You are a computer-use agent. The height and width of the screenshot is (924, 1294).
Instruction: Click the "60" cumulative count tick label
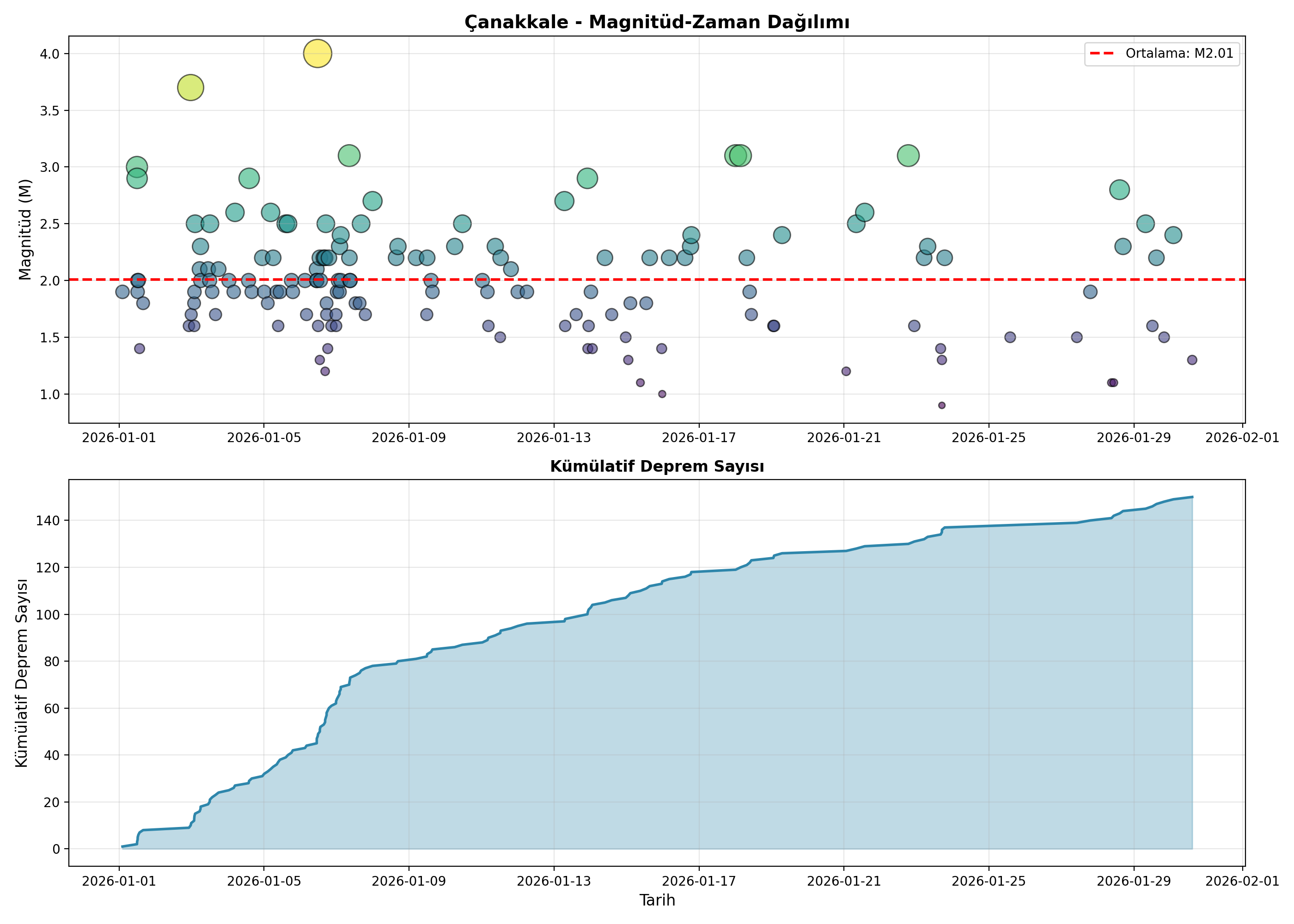click(52, 708)
